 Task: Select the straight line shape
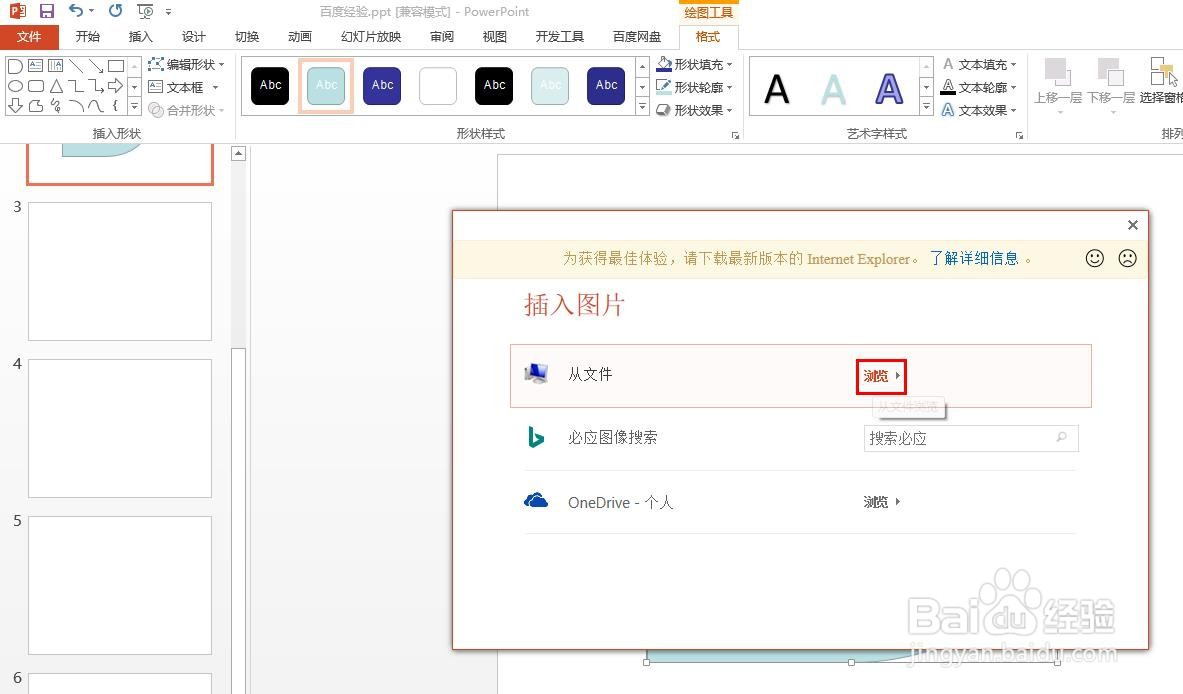coord(75,66)
